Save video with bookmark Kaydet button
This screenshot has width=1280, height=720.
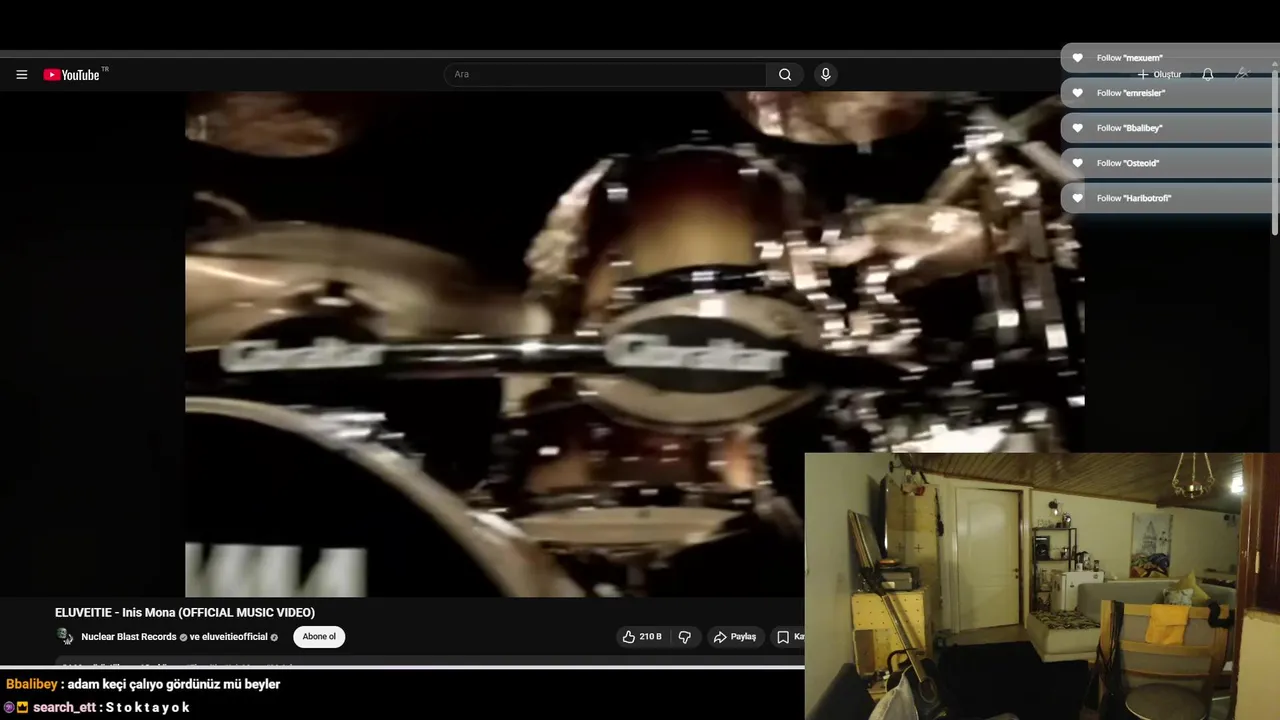(x=789, y=637)
